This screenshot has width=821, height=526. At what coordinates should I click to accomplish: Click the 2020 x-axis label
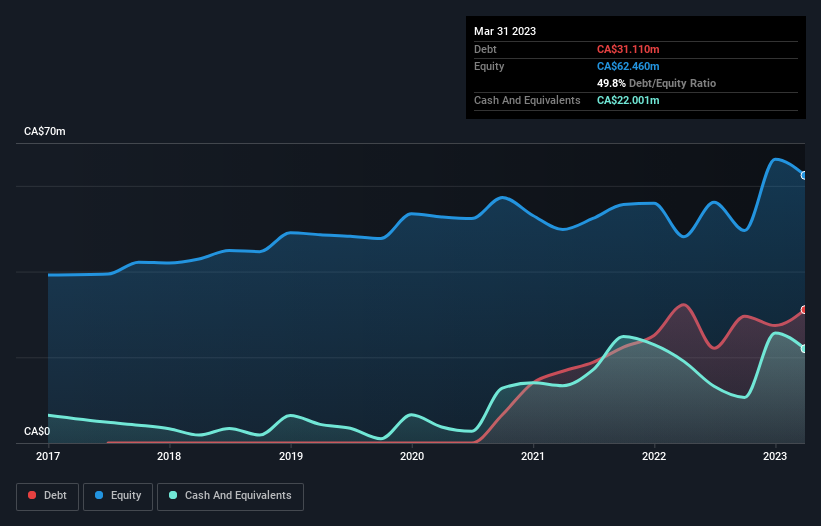click(412, 456)
